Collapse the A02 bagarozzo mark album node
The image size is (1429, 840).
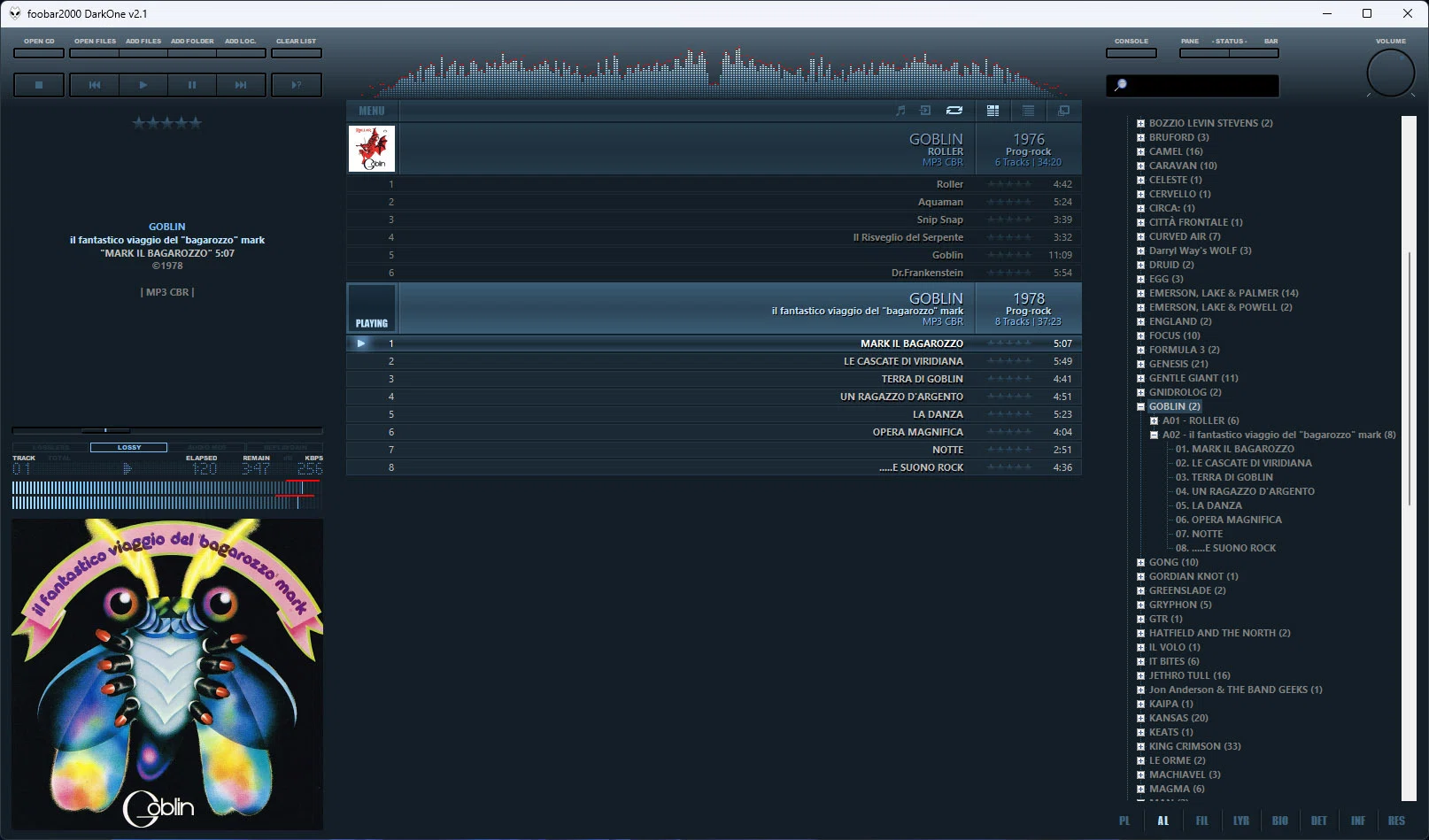pyautogui.click(x=1155, y=435)
